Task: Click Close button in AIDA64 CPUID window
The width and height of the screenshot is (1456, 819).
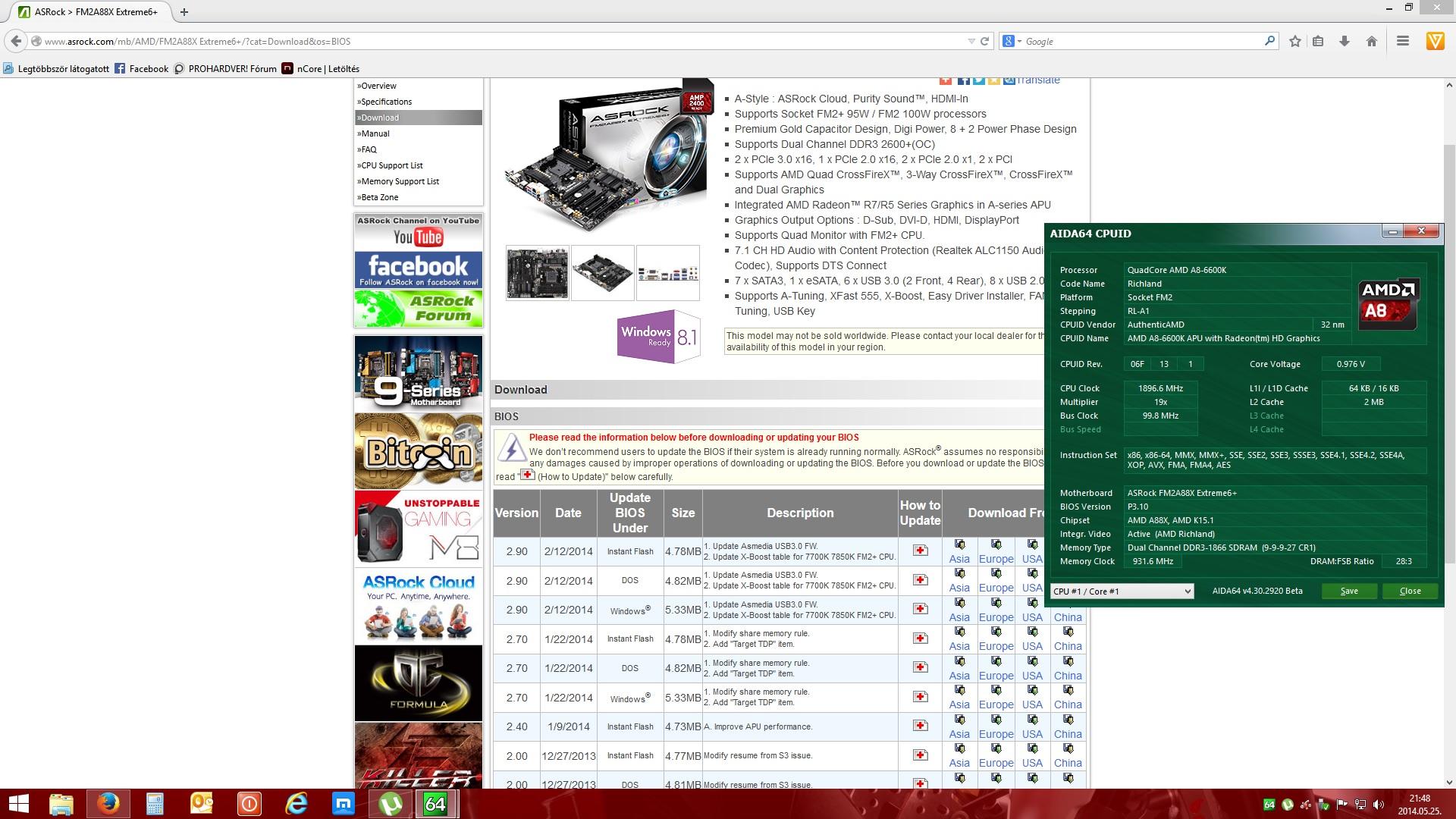Action: (1410, 591)
